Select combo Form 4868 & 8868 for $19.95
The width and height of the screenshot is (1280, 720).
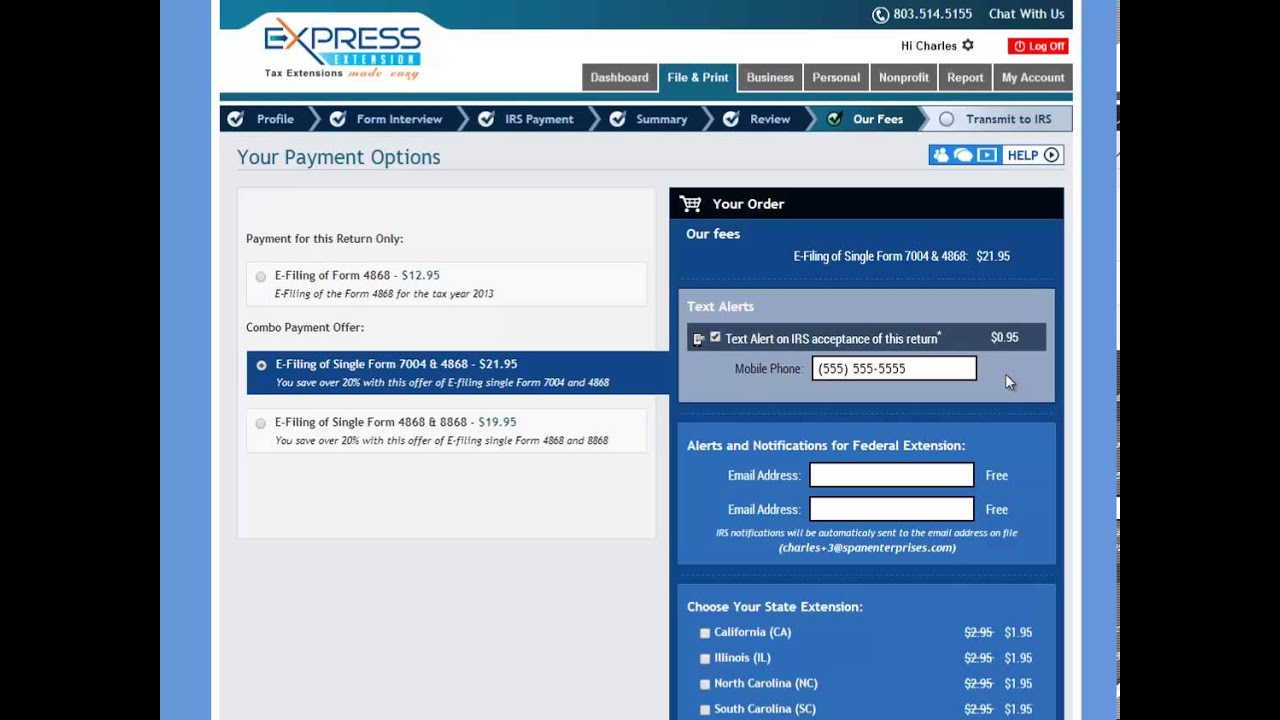point(261,424)
